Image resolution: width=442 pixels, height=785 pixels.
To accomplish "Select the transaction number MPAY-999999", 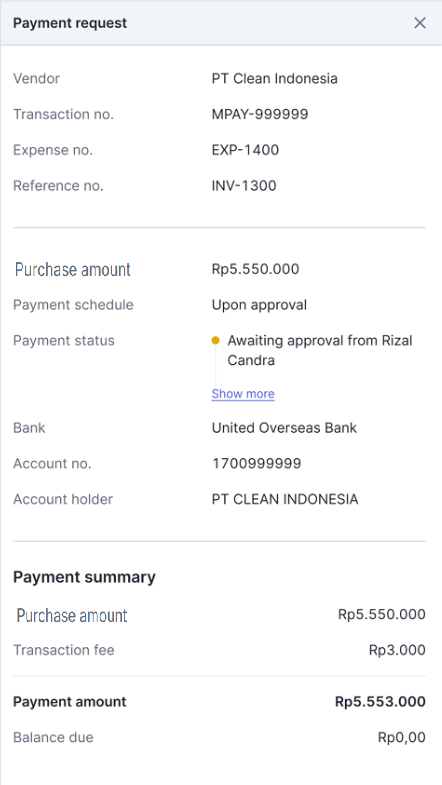I will [260, 115].
